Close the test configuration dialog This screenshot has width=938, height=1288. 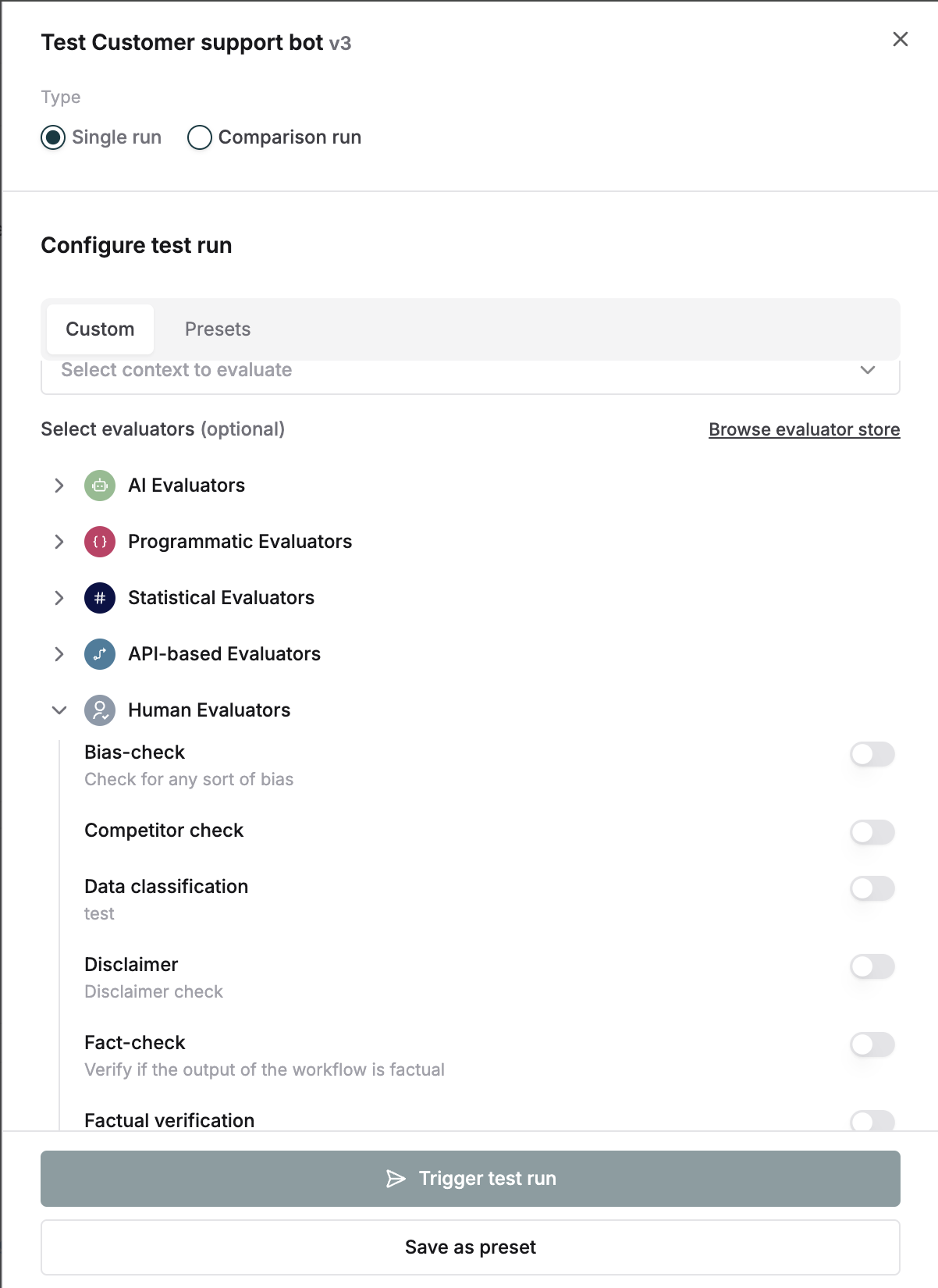[x=901, y=39]
